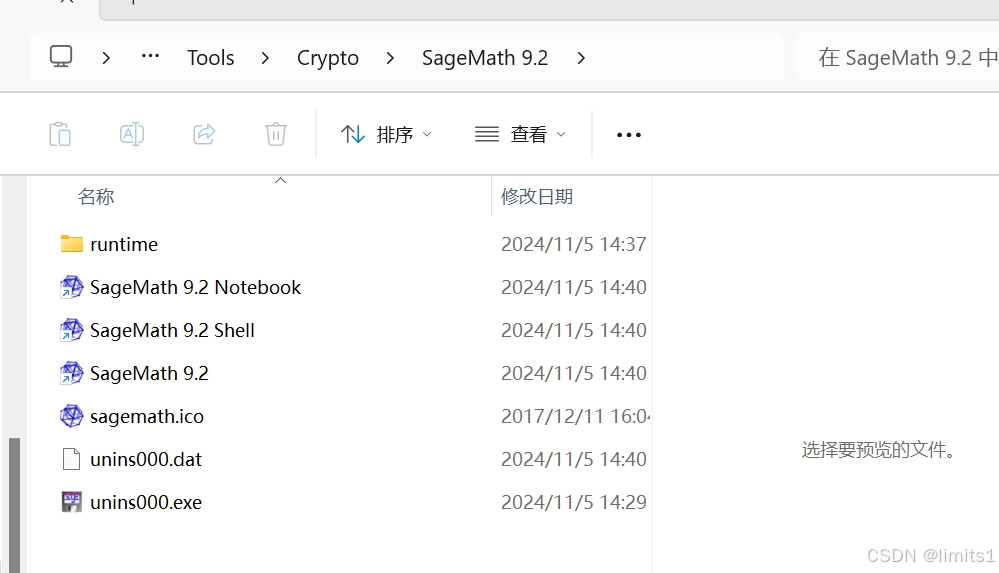Select the runtime folder icon
Viewport: 999px width, 573px height.
pos(71,243)
